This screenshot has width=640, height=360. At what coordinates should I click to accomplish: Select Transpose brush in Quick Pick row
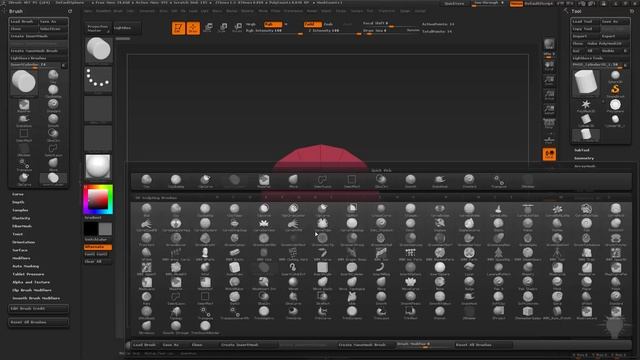pos(499,181)
